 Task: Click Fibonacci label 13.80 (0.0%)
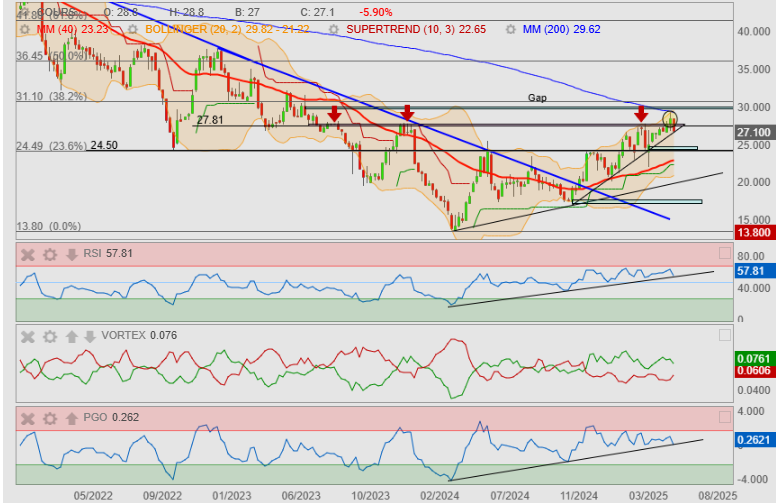click(48, 226)
